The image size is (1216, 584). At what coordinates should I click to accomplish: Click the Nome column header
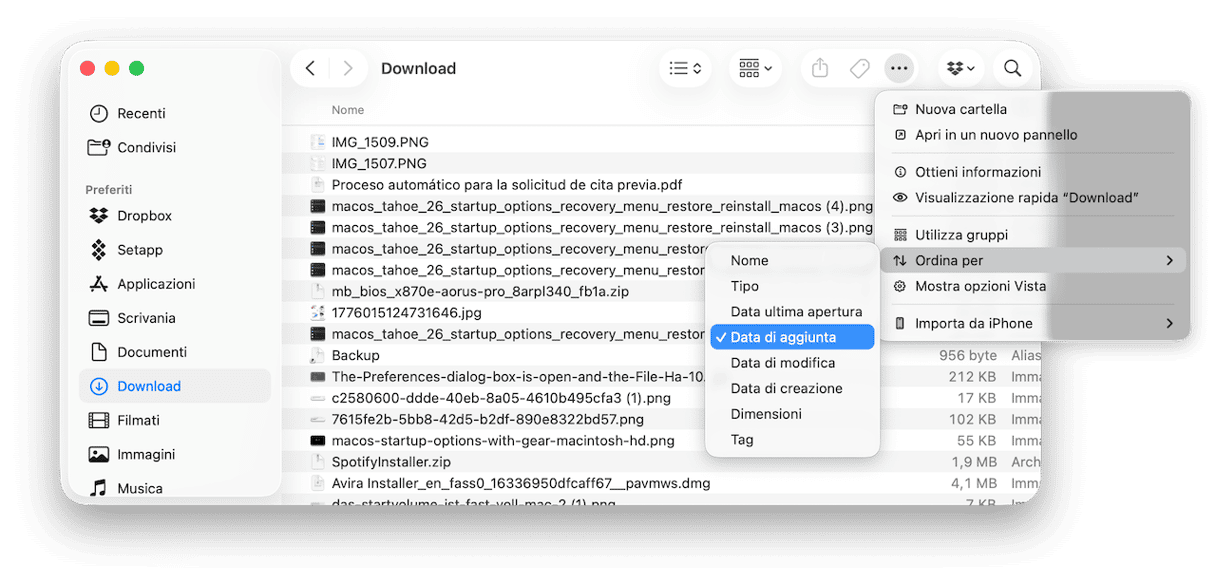click(x=348, y=110)
